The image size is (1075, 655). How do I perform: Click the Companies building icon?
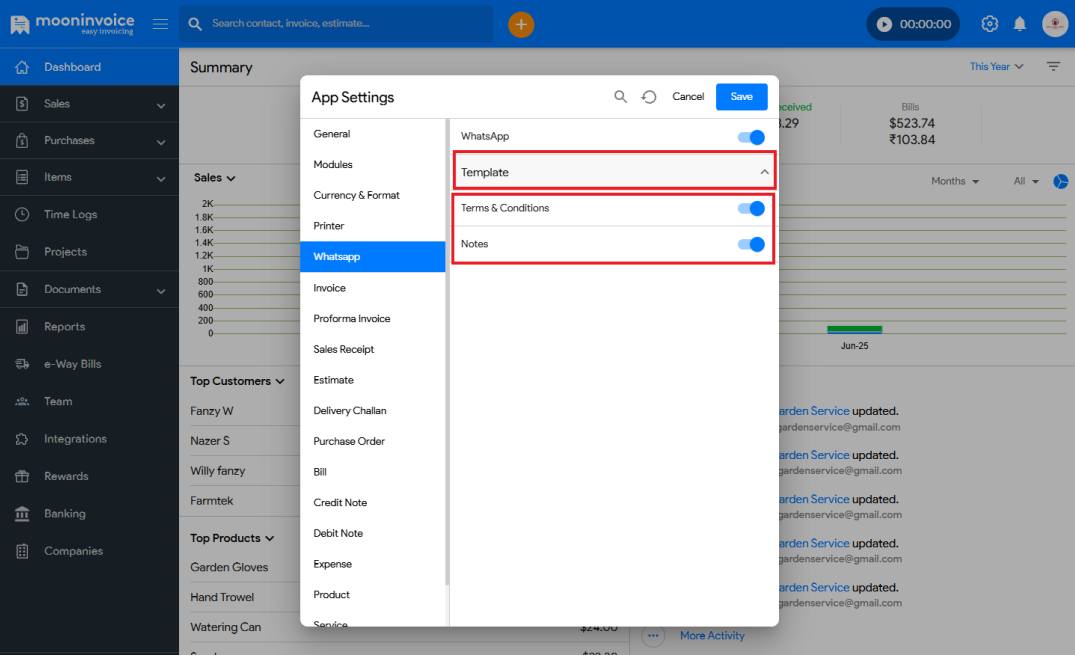tap(22, 551)
